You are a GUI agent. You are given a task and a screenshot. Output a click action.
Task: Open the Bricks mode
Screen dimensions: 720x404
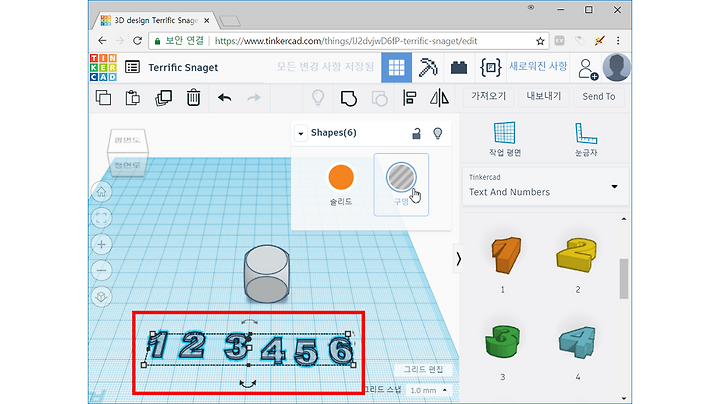click(x=459, y=68)
